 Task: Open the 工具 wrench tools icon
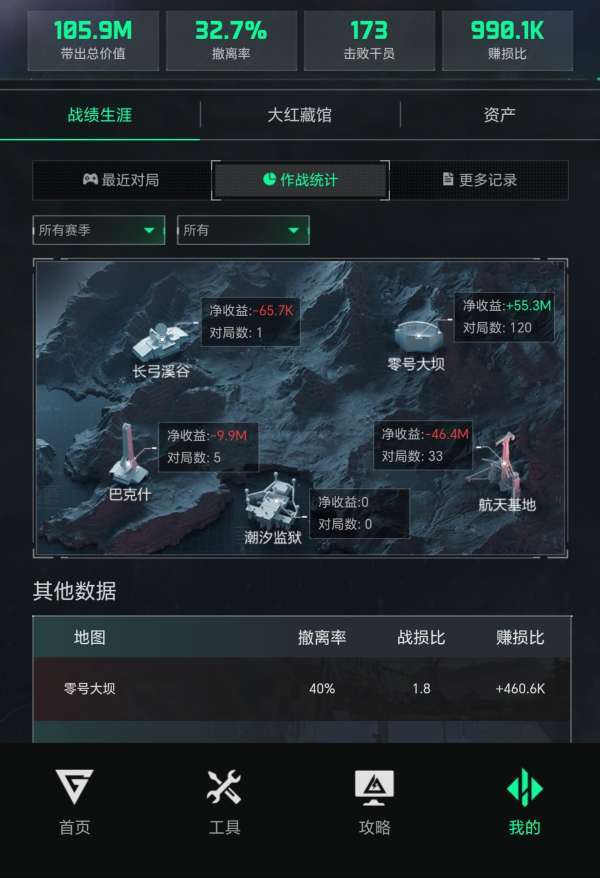point(224,787)
